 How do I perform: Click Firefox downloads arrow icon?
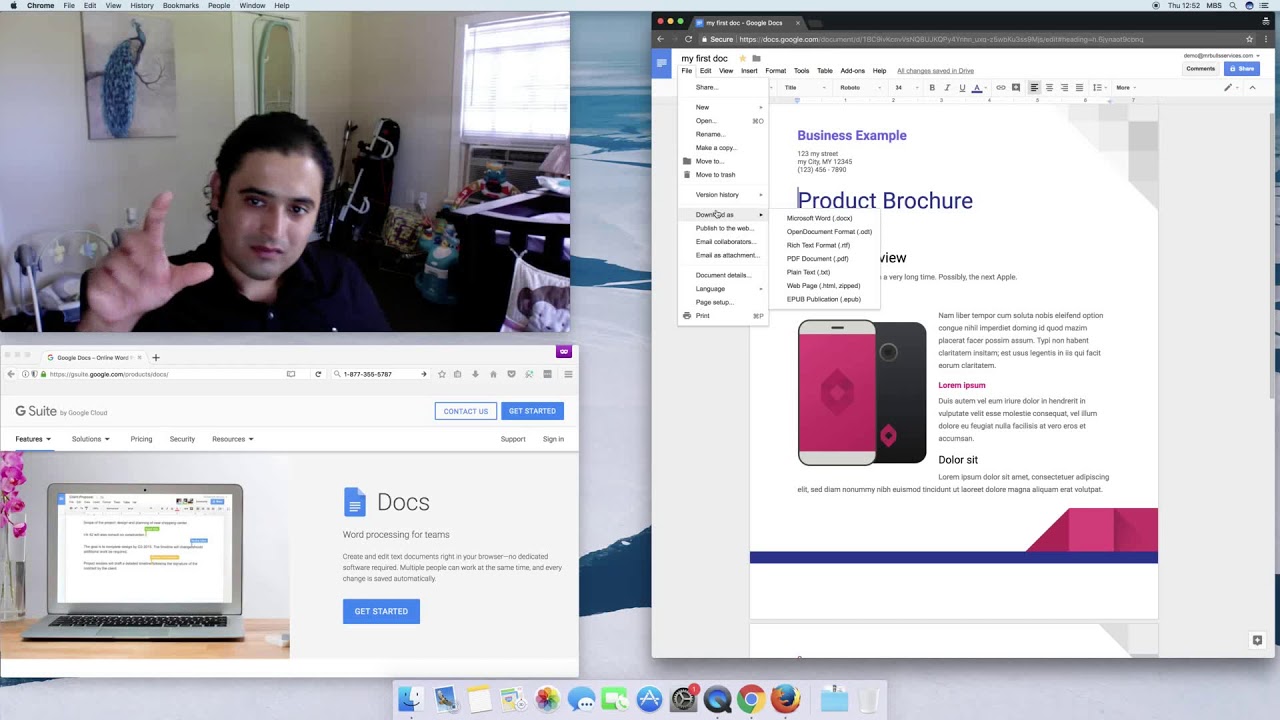click(x=475, y=374)
